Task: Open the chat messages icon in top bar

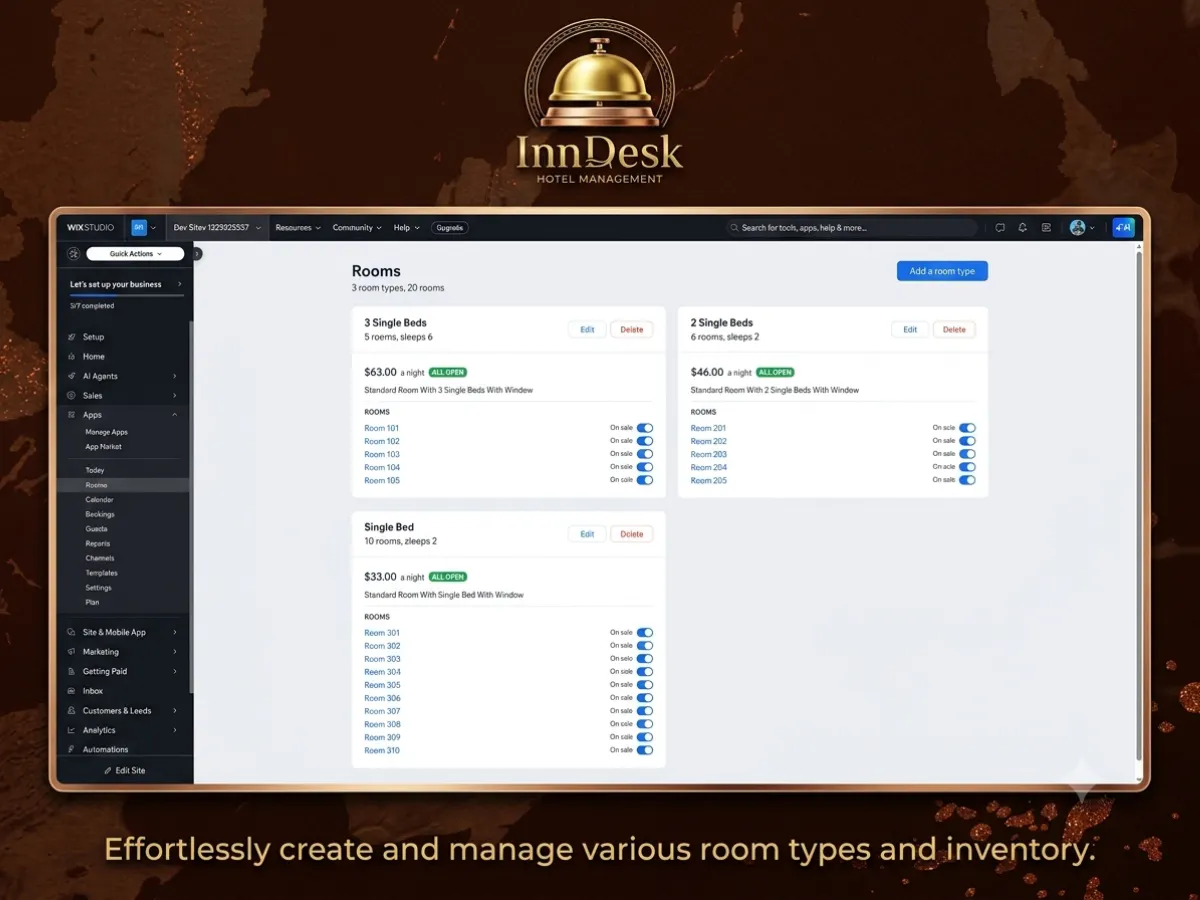Action: tap(999, 228)
